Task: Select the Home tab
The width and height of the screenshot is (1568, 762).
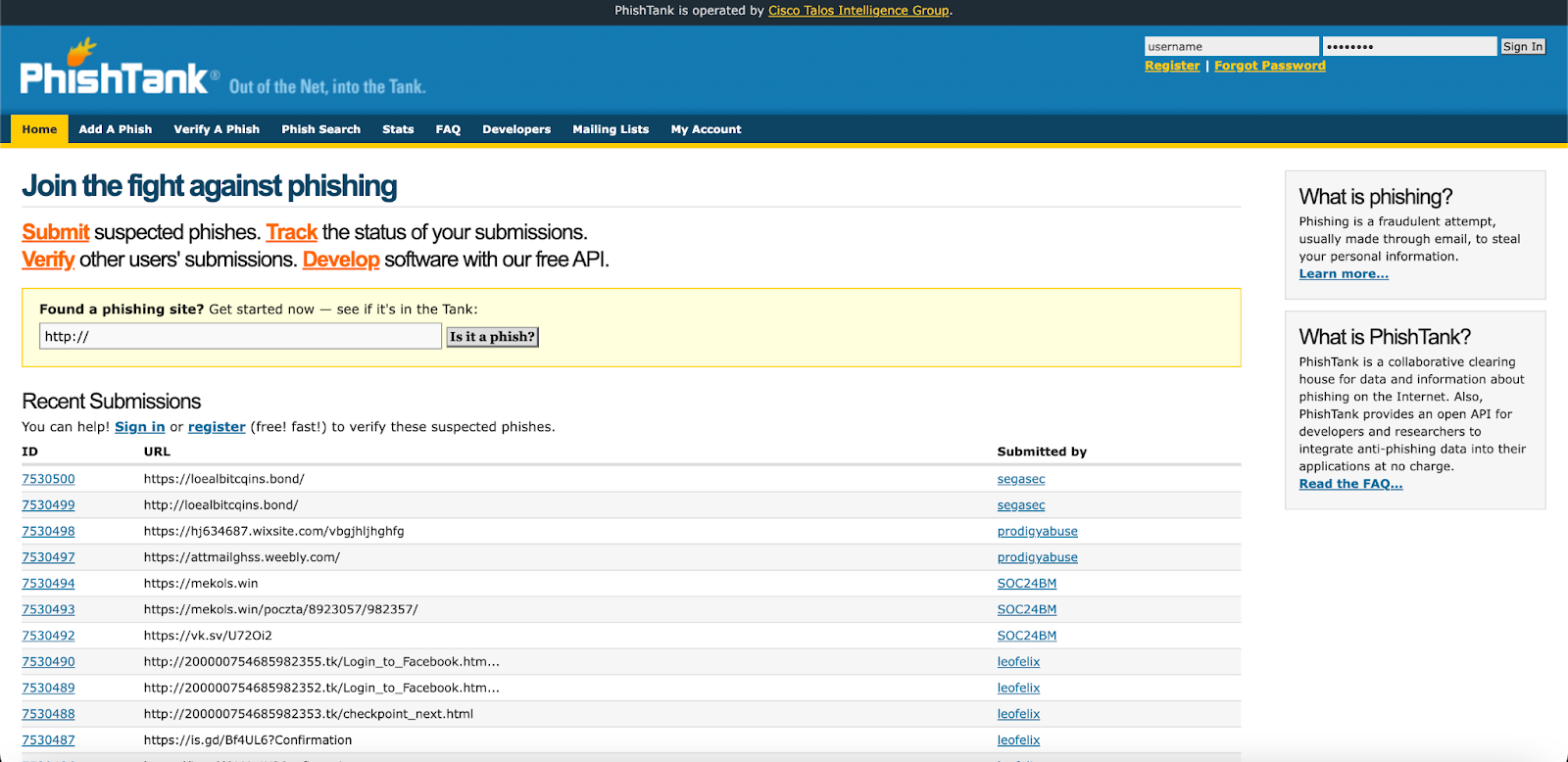Action: [x=39, y=129]
